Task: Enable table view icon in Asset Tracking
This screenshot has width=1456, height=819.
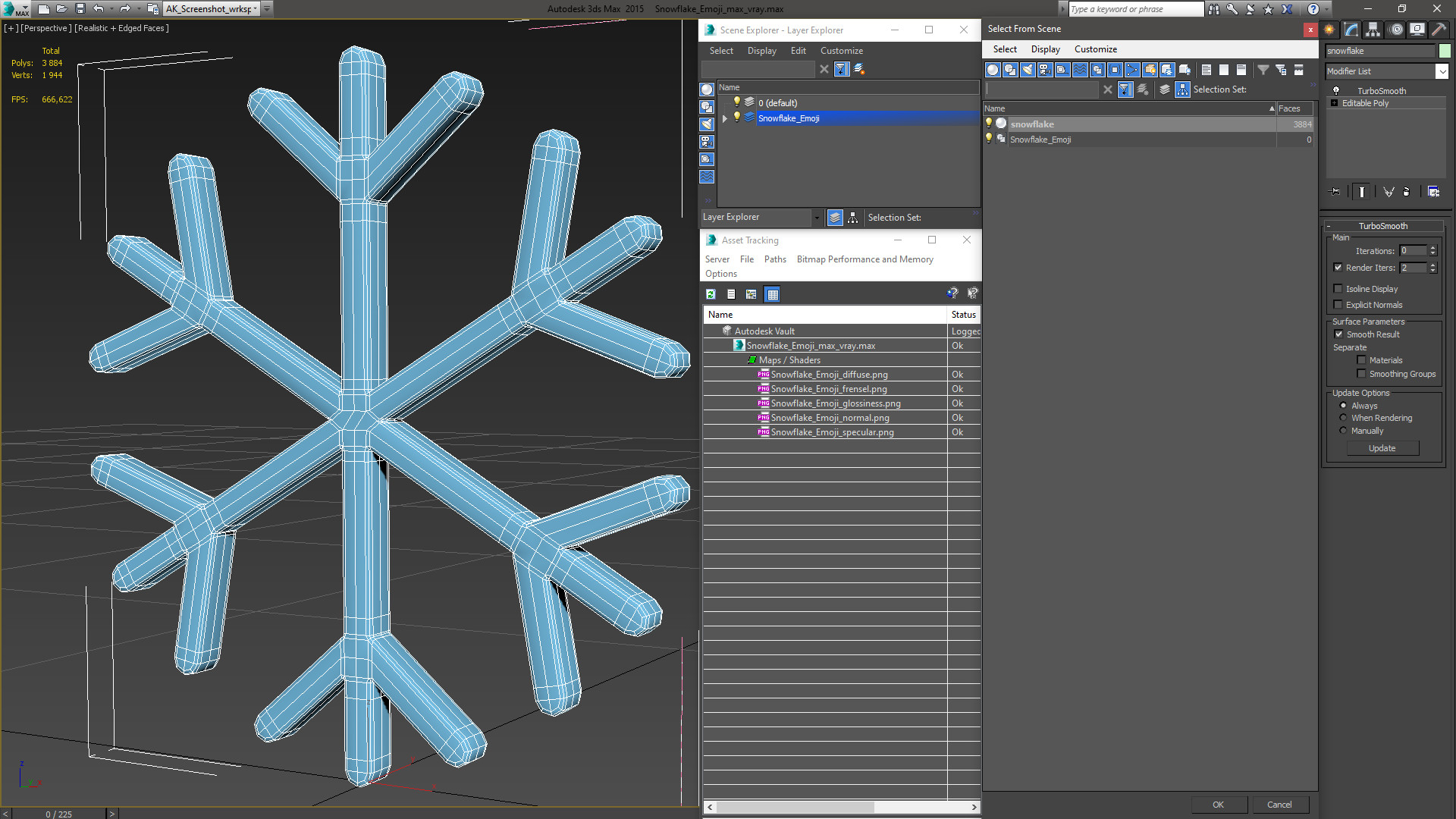Action: tap(772, 294)
